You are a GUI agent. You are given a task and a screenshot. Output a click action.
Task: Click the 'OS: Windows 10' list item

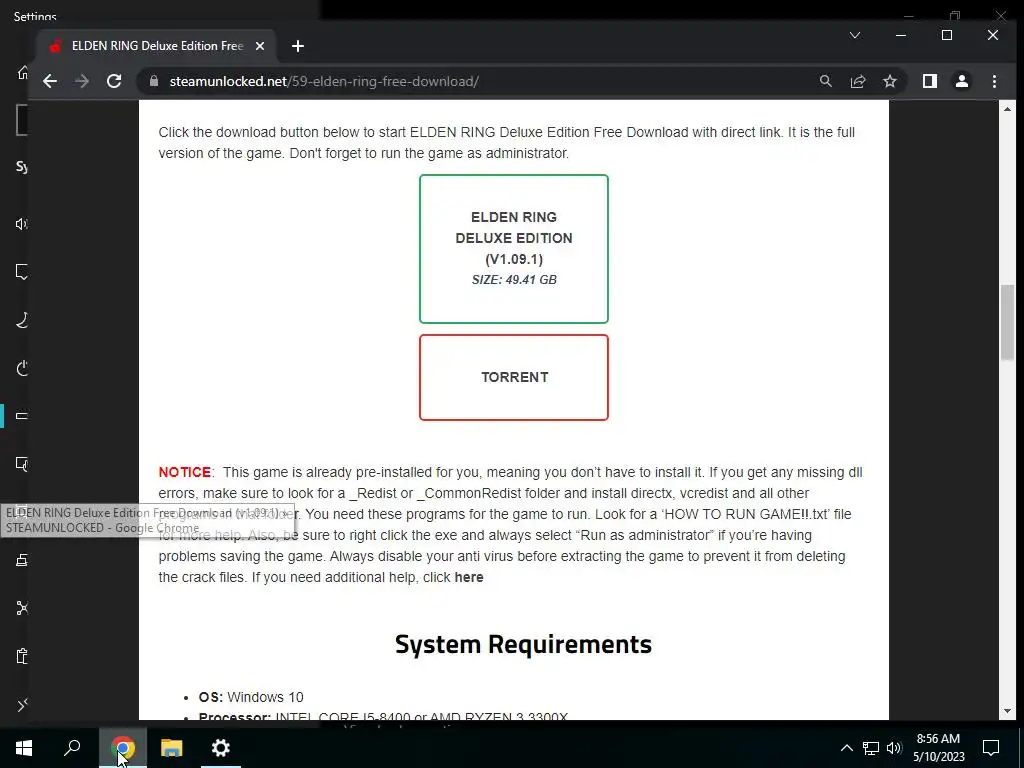[x=251, y=697]
